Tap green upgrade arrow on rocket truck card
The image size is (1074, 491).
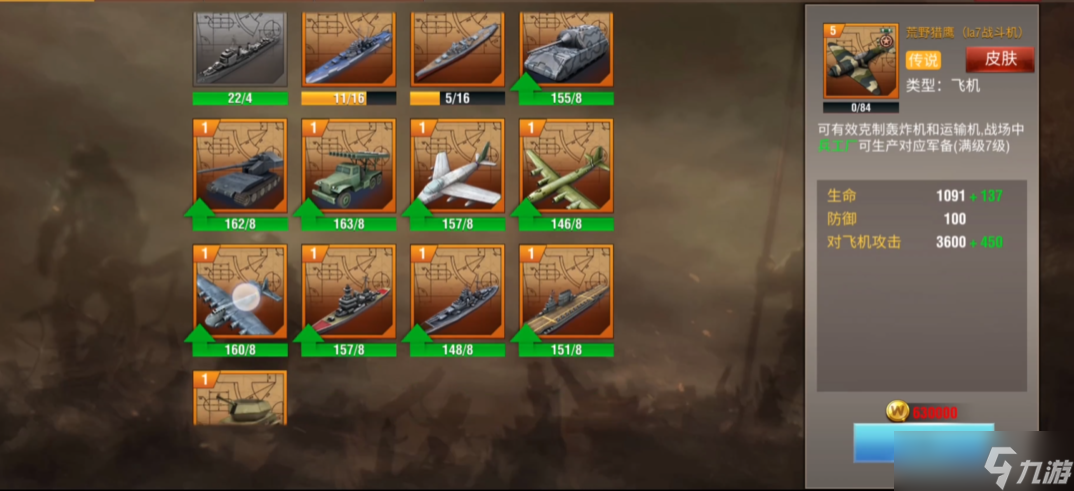click(x=309, y=207)
